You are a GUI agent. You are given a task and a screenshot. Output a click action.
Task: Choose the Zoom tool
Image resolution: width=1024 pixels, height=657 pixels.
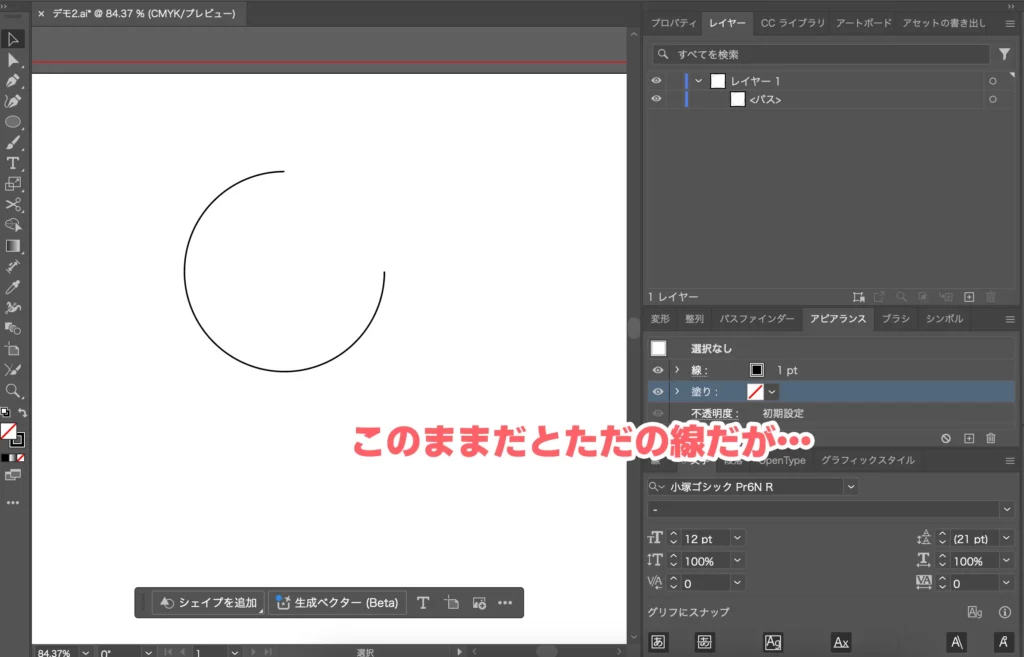[13, 389]
